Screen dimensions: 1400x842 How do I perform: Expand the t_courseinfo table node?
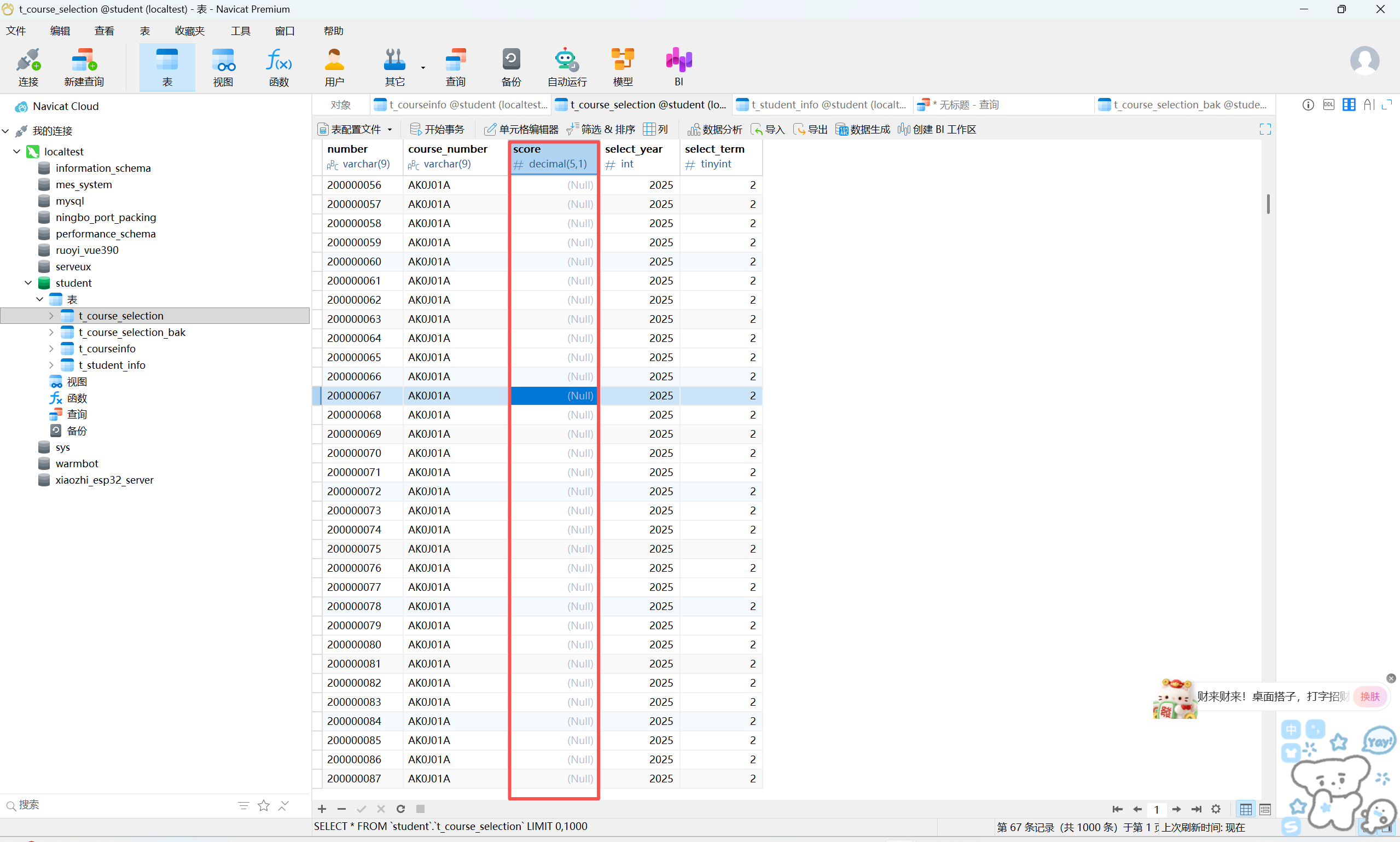point(51,349)
